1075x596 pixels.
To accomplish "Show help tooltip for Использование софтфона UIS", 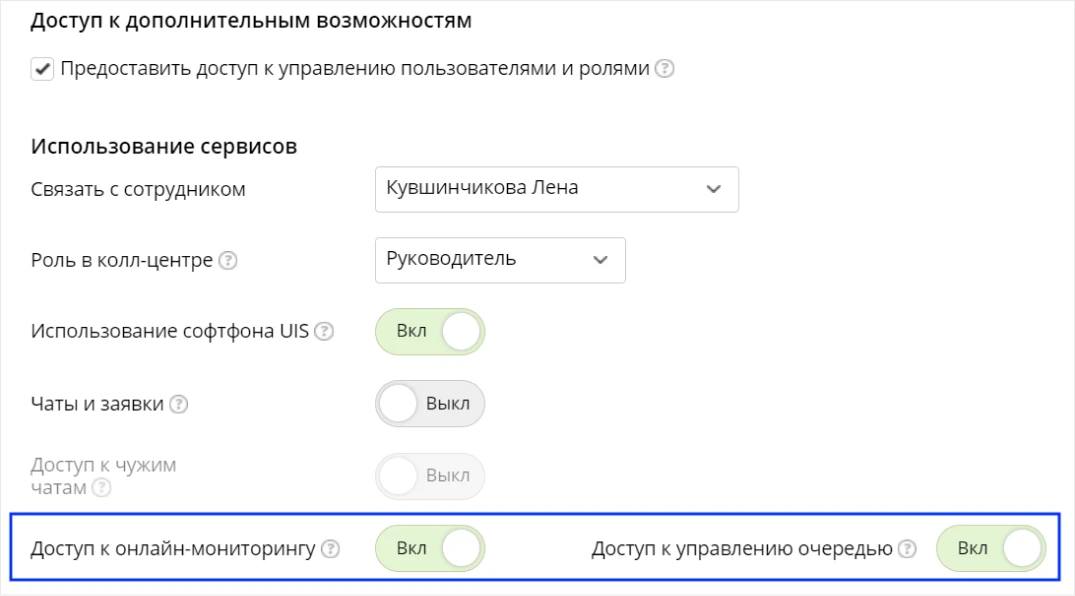I will click(x=324, y=331).
